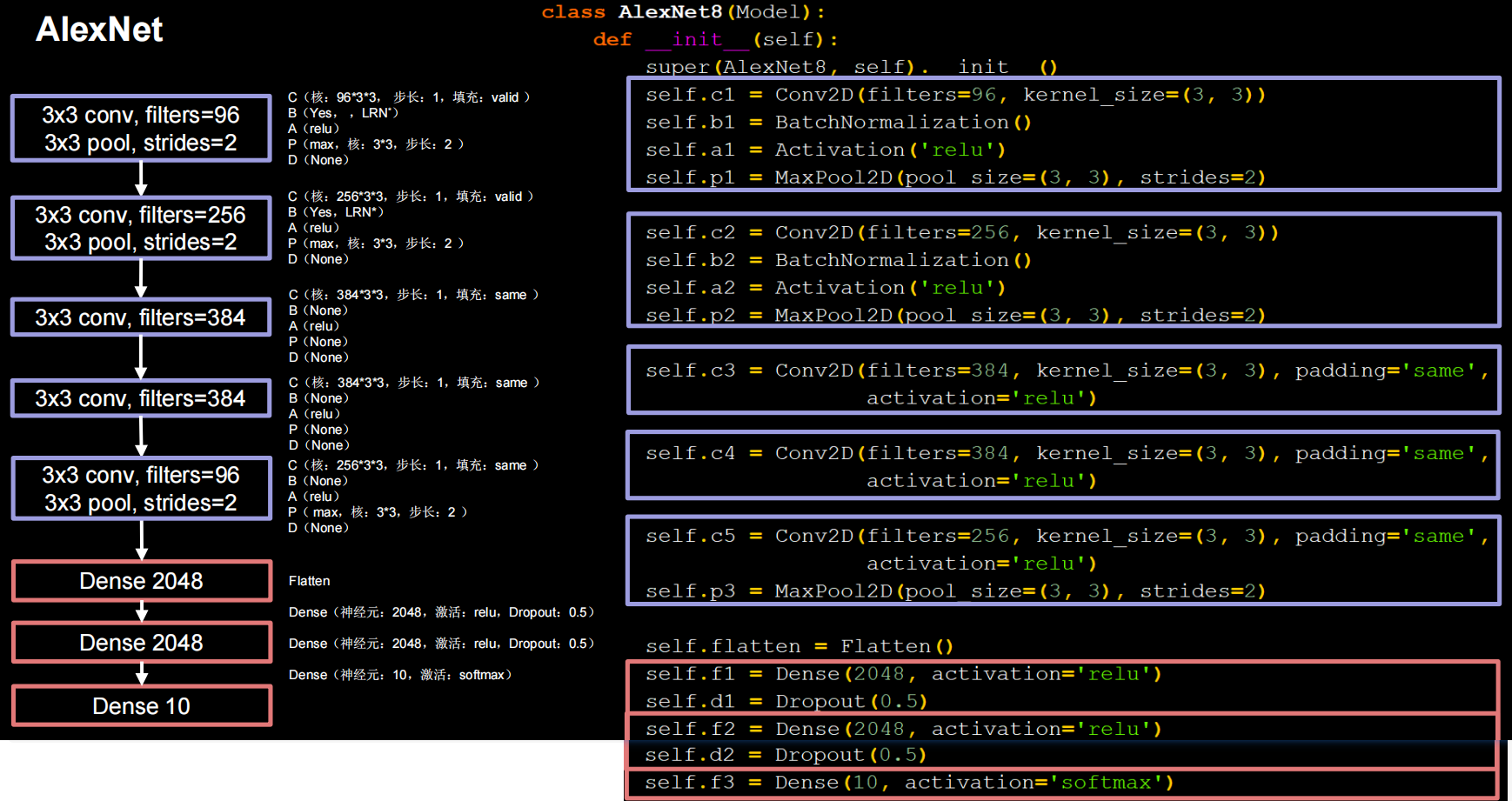Click the 'C (核: 256*3*3' same-padding line
The image size is (1512, 801).
(413, 465)
